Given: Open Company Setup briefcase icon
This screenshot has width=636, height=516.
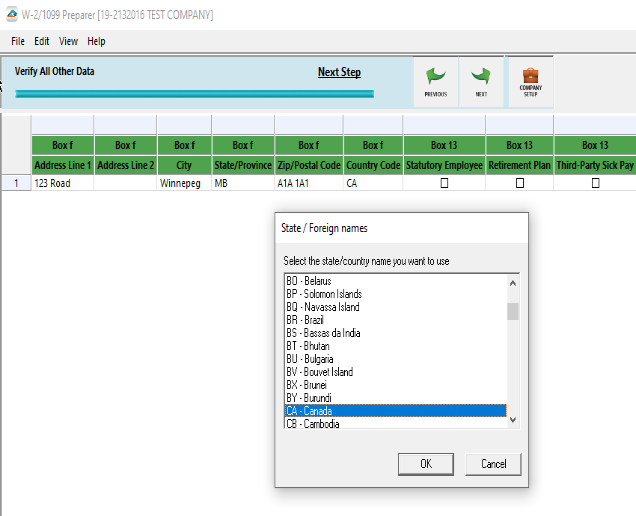Looking at the screenshot, I should 530,75.
